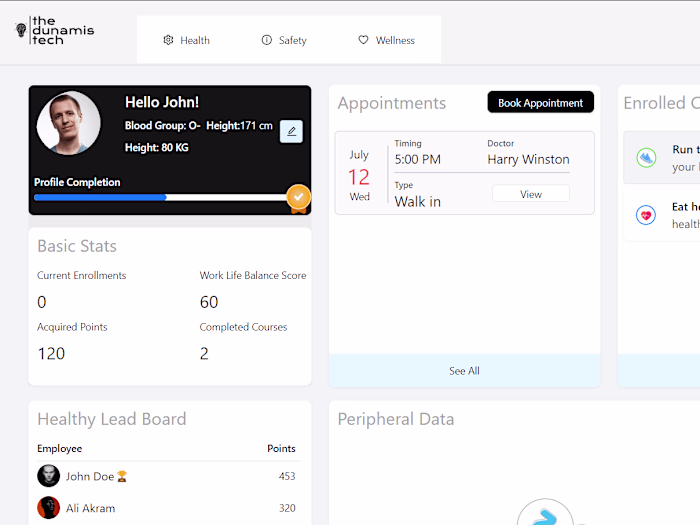The image size is (700, 525).
Task: View the Harry Winston appointment
Action: tap(531, 194)
